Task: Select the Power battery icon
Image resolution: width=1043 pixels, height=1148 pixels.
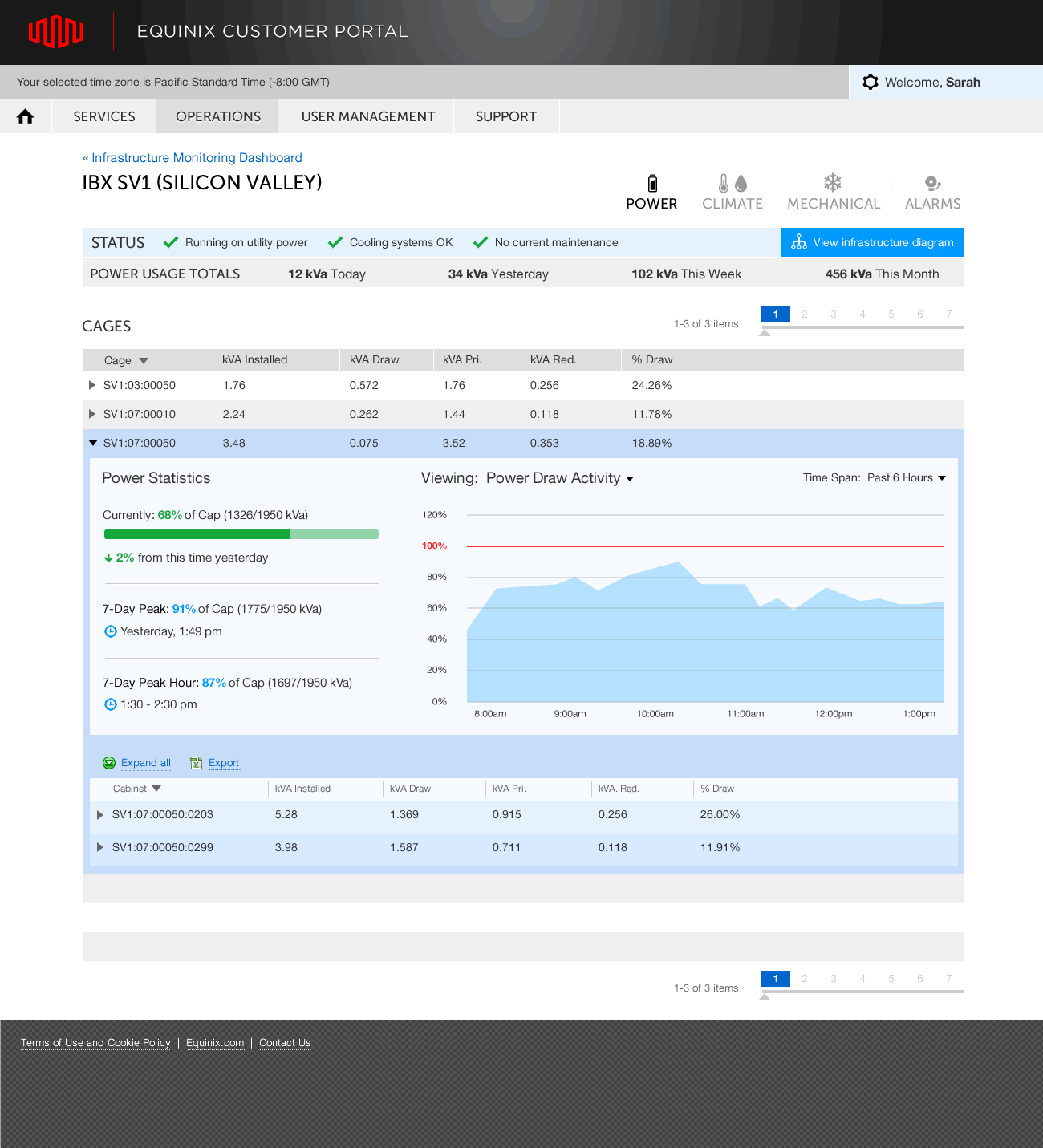Action: (x=652, y=183)
